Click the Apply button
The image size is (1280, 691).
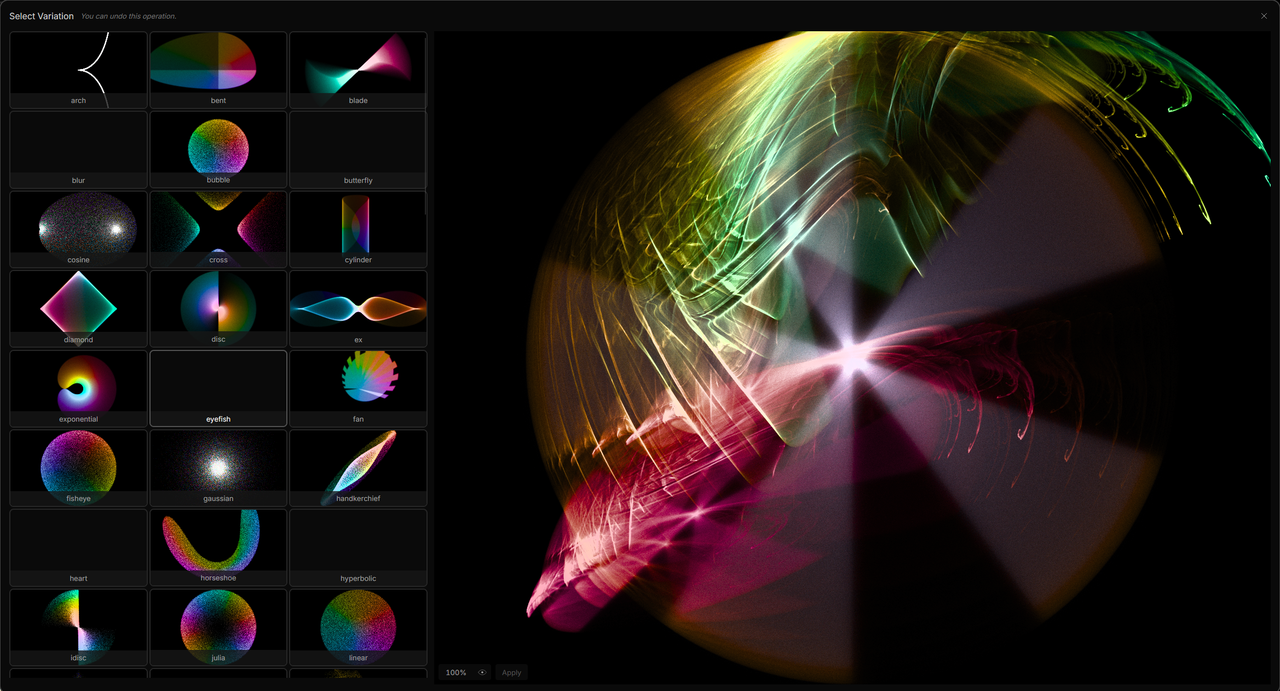point(511,673)
